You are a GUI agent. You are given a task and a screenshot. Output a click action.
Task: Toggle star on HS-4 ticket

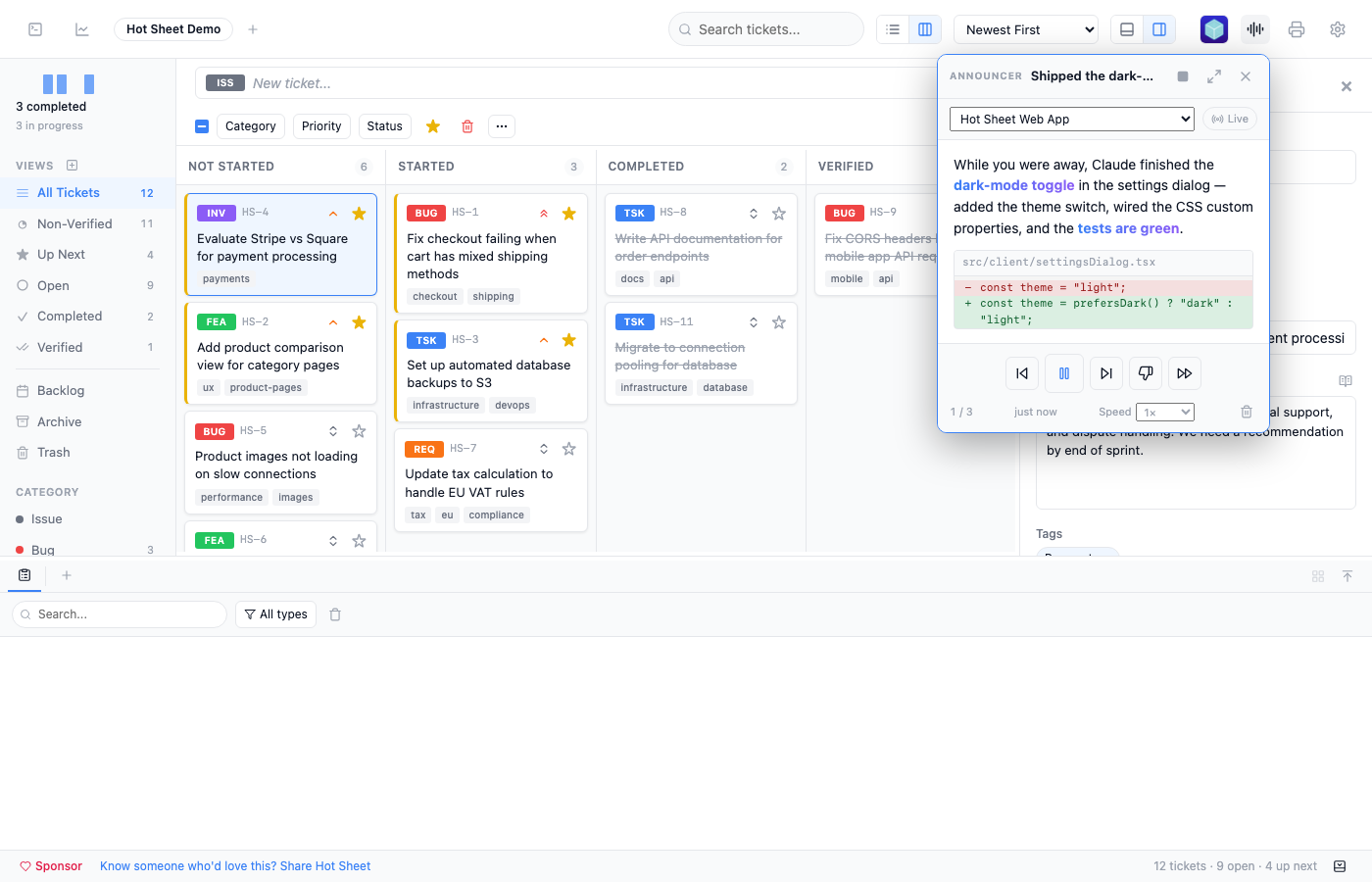[359, 213]
